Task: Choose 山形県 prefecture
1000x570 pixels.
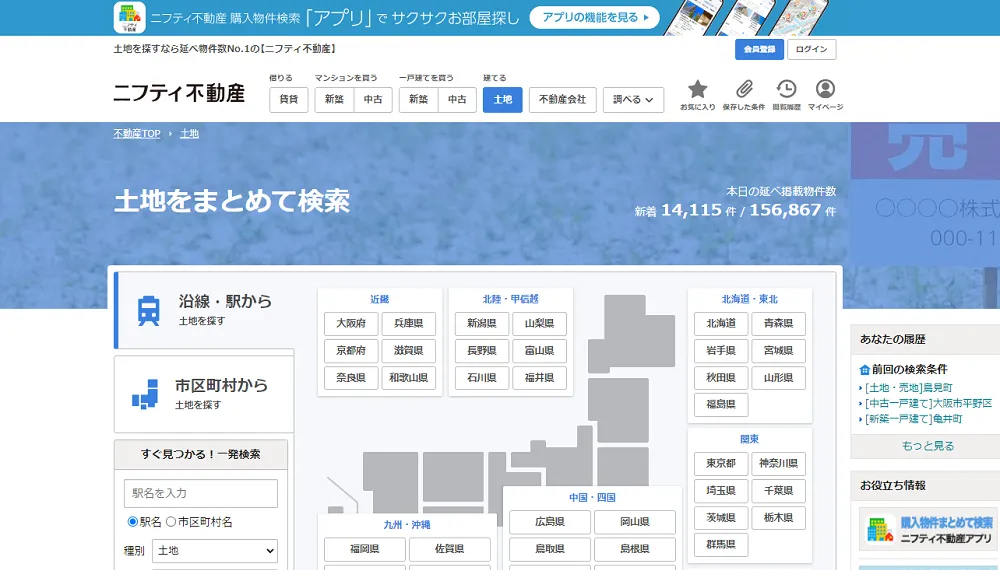Action: coord(779,377)
